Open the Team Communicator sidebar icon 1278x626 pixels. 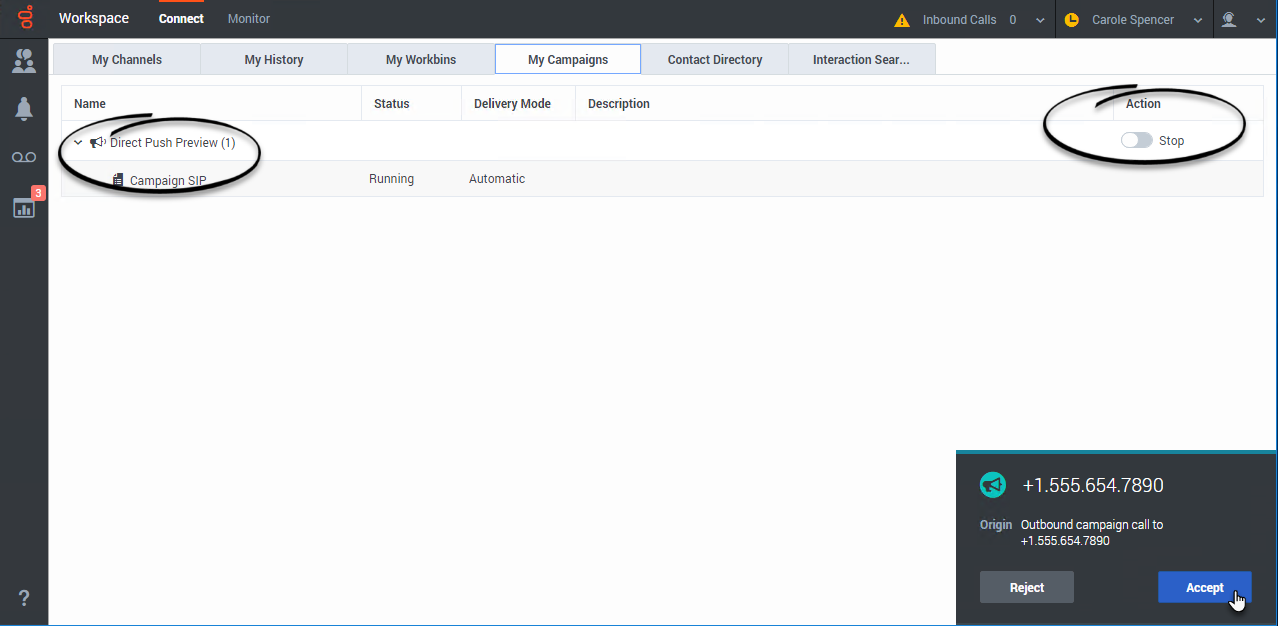pos(24,61)
